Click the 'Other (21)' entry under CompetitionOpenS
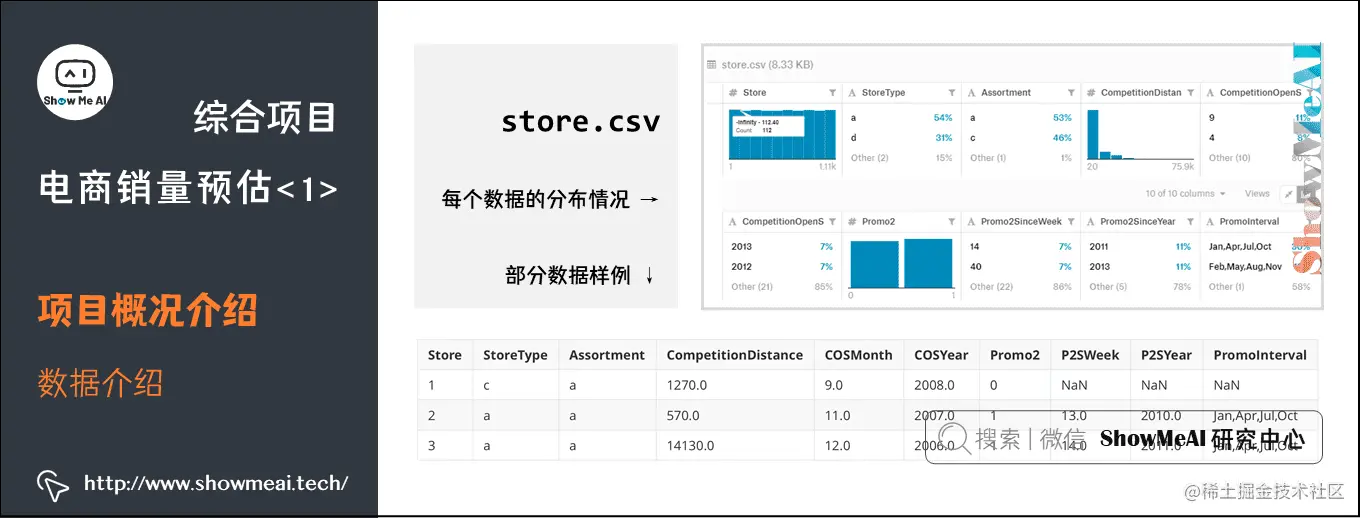The image size is (1361, 518). click(x=752, y=287)
